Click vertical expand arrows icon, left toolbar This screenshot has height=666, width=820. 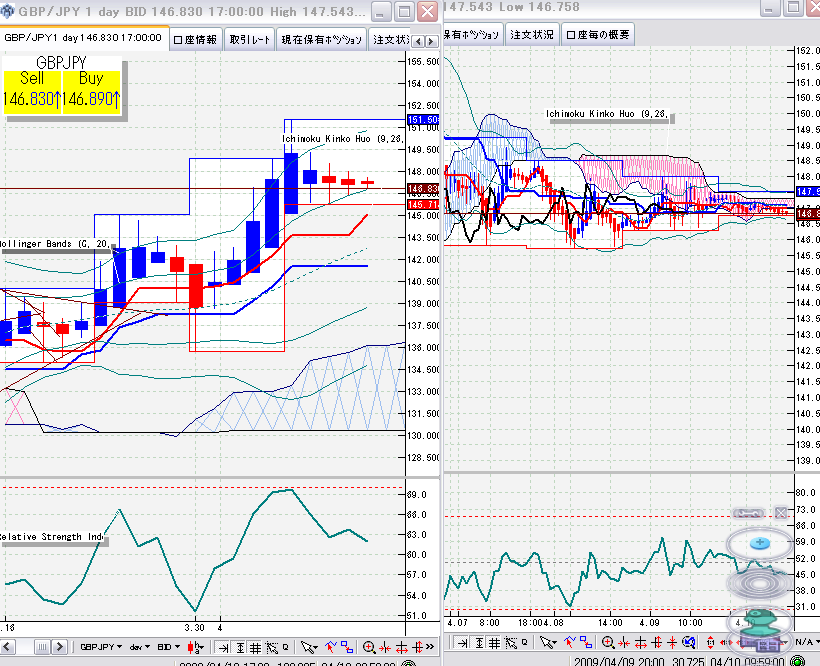click(x=417, y=648)
